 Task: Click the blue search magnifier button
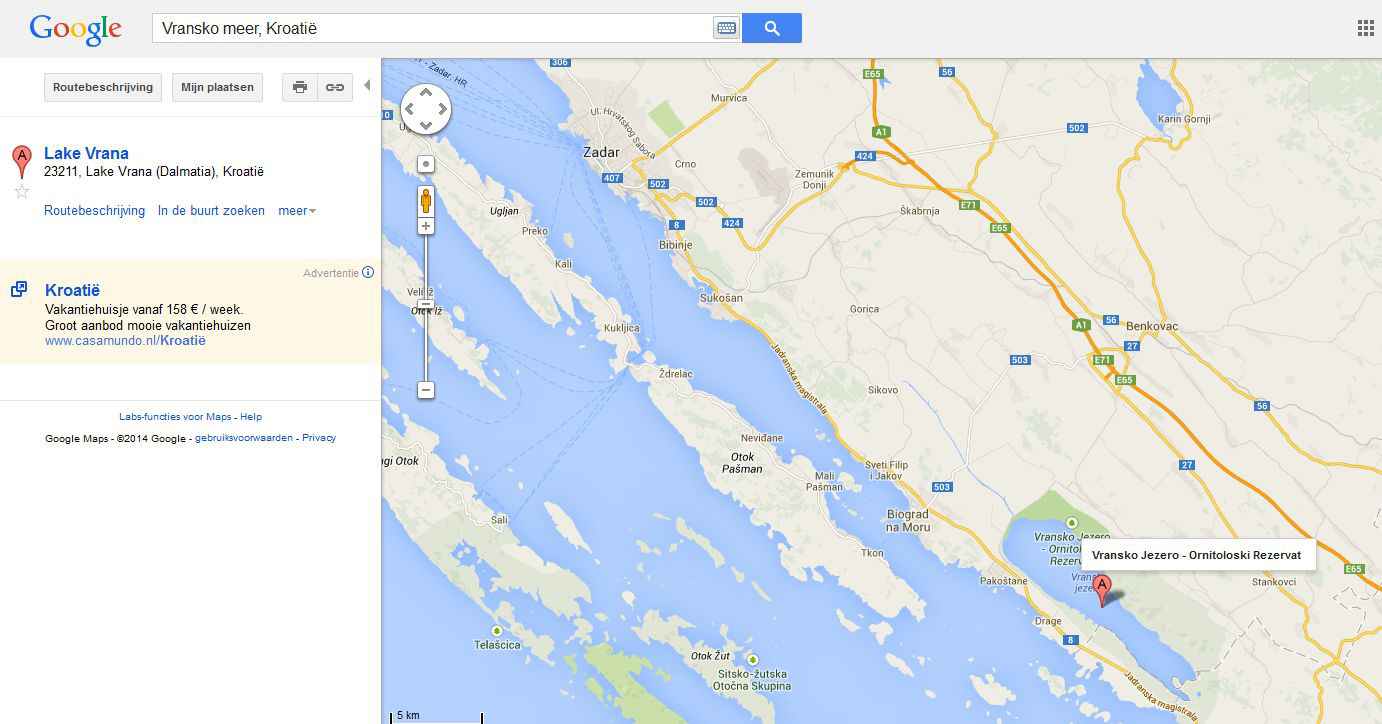pos(771,28)
